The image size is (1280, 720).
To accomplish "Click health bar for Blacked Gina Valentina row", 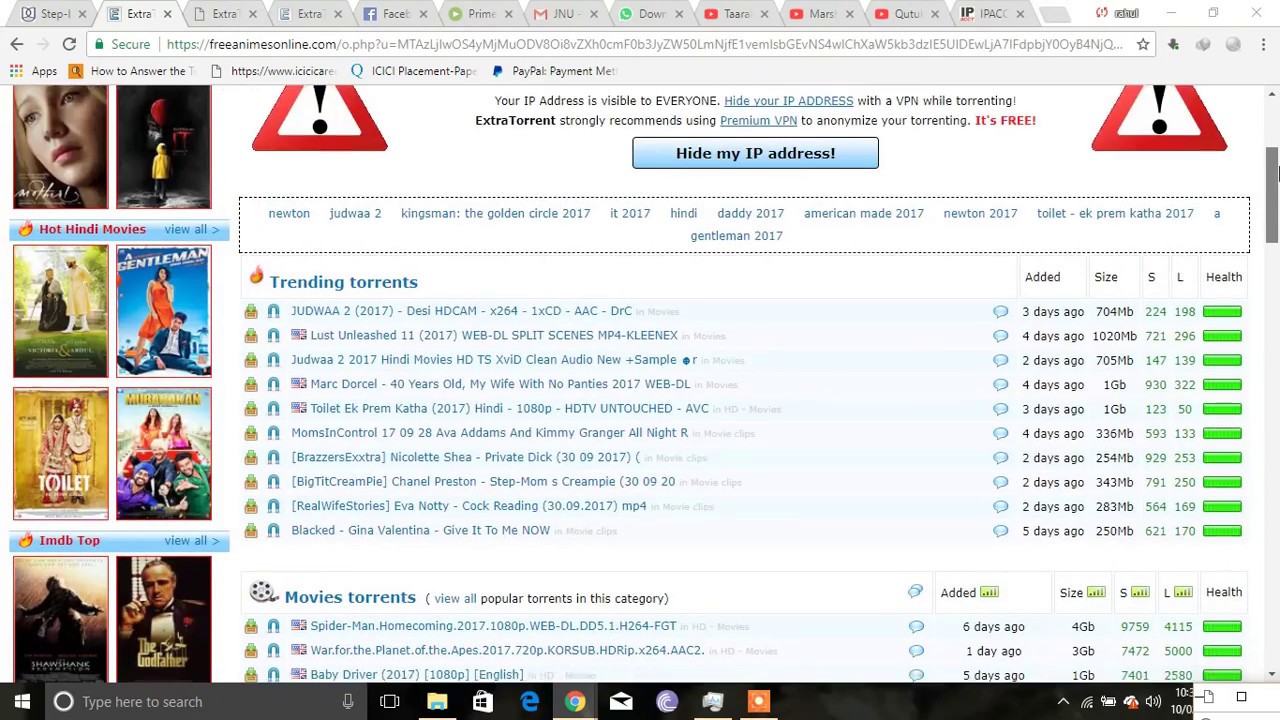I will [1222, 531].
